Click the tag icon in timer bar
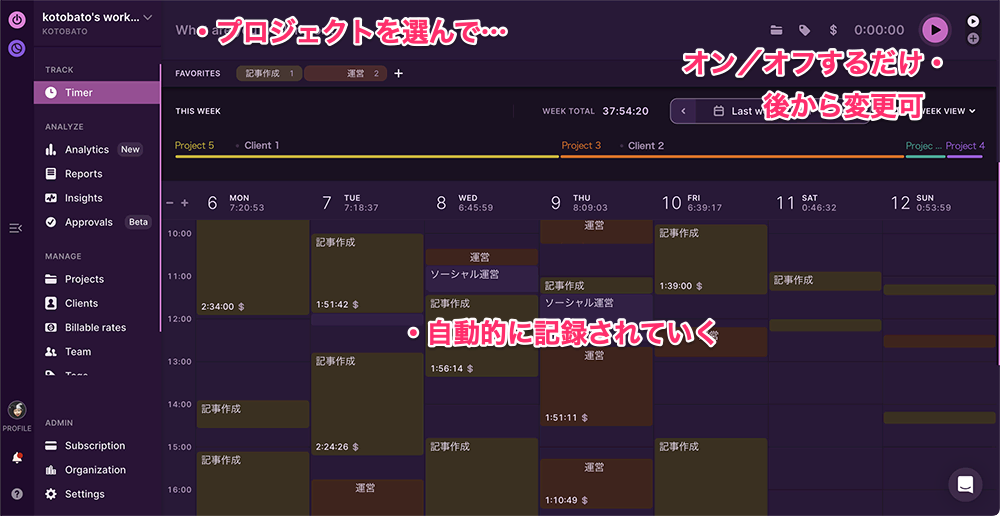 point(805,30)
